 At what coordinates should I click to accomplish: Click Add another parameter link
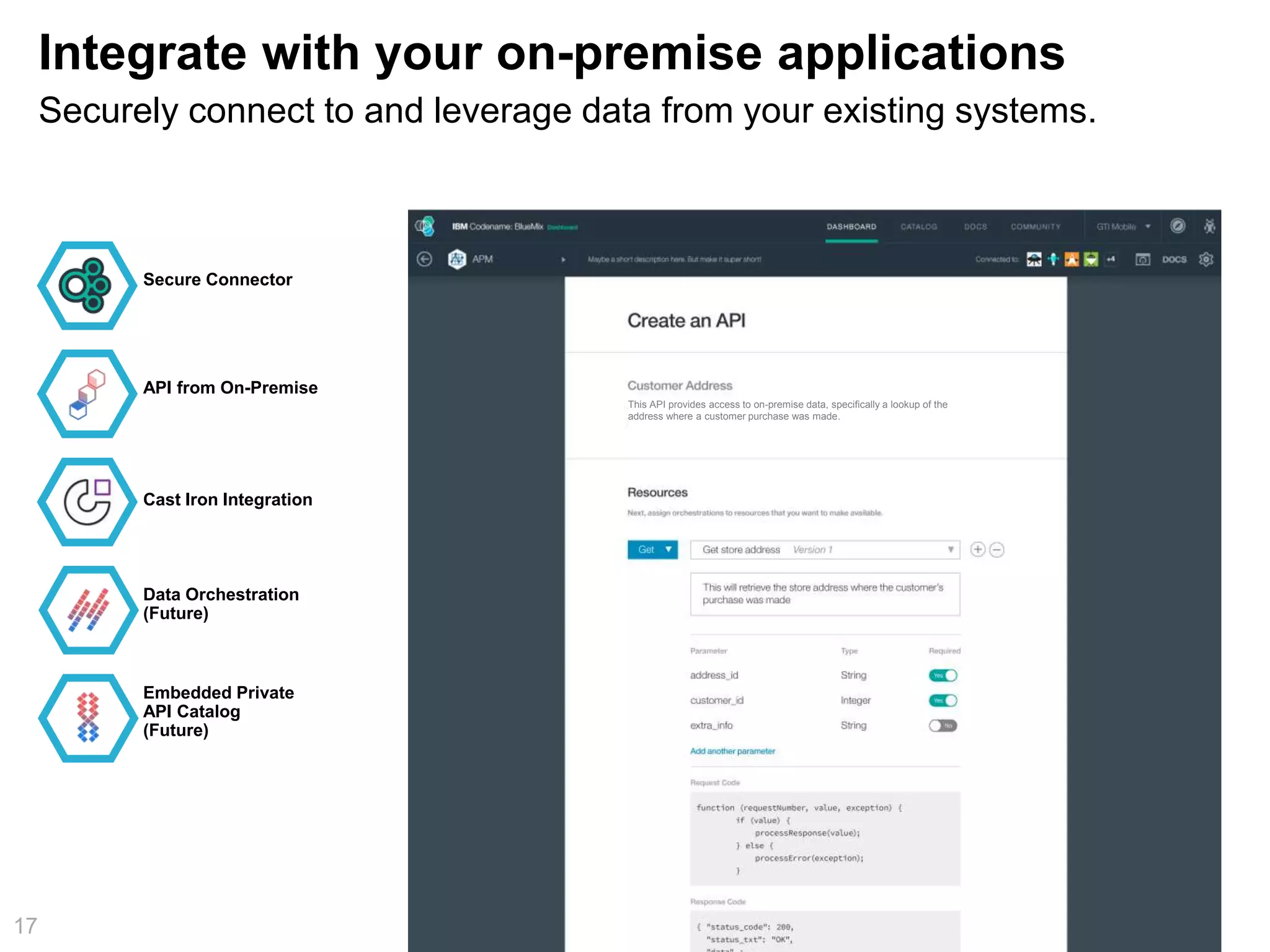(x=732, y=751)
